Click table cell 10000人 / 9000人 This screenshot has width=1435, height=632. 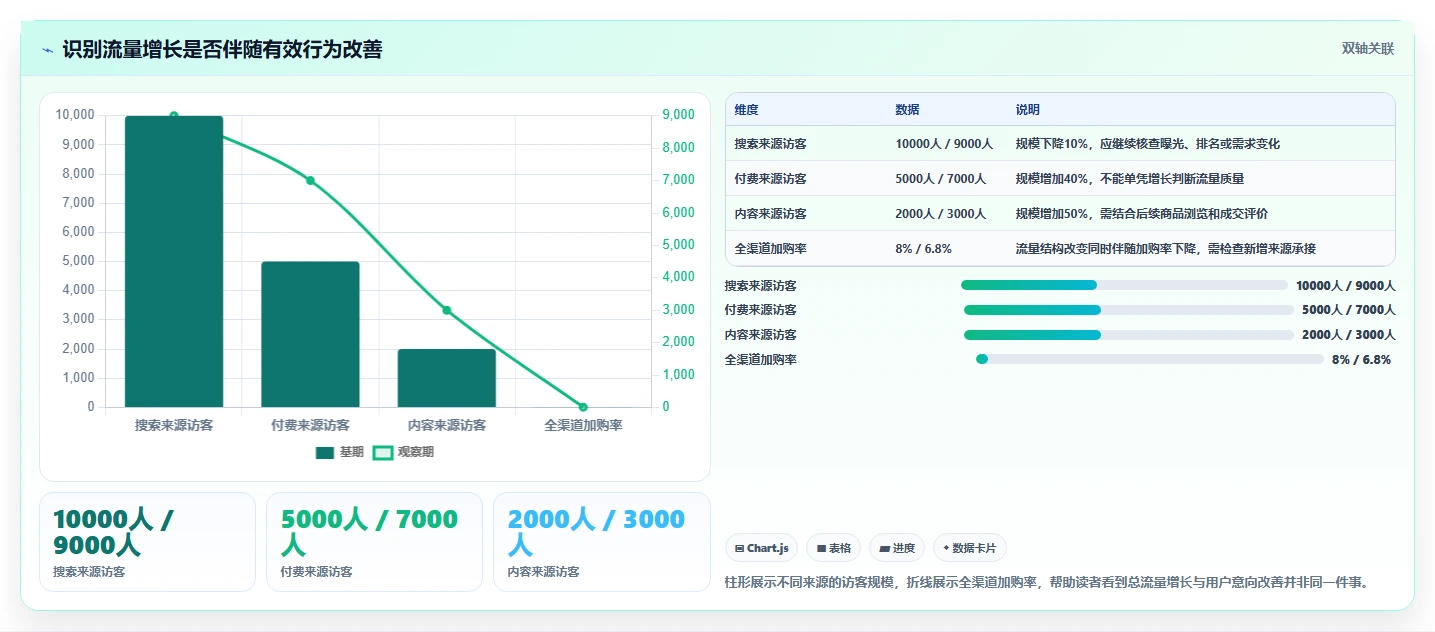tap(944, 144)
